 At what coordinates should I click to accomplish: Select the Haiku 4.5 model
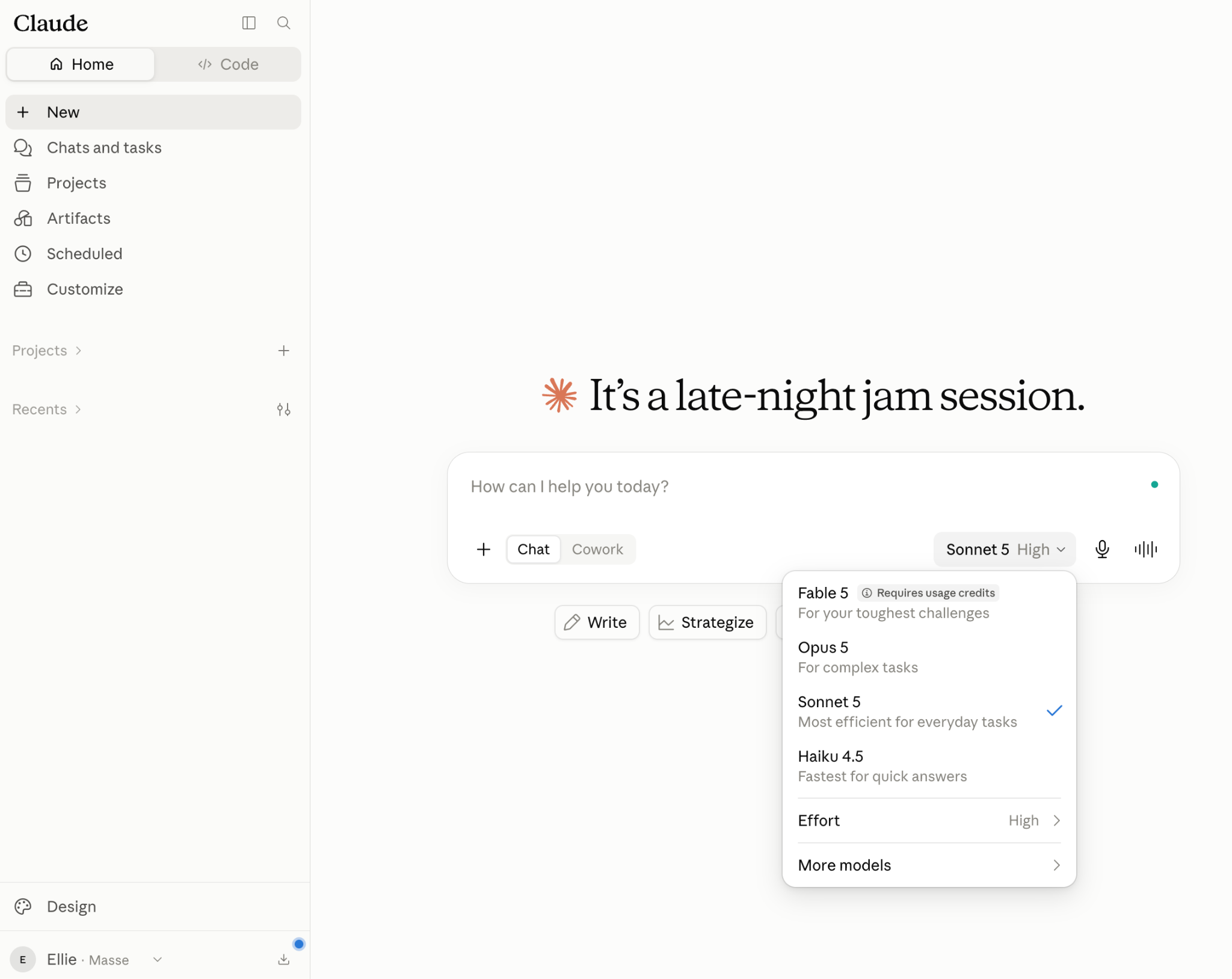929,766
